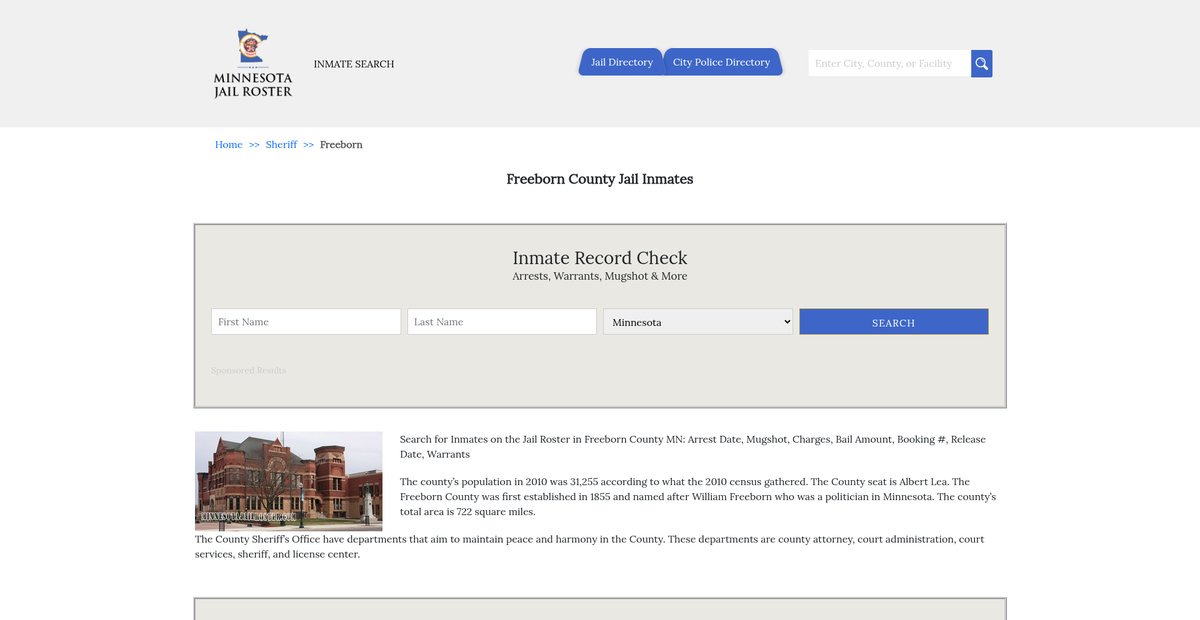Image resolution: width=1200 pixels, height=620 pixels.
Task: Navigate to Sheriff breadcrumb link
Action: coord(281,145)
